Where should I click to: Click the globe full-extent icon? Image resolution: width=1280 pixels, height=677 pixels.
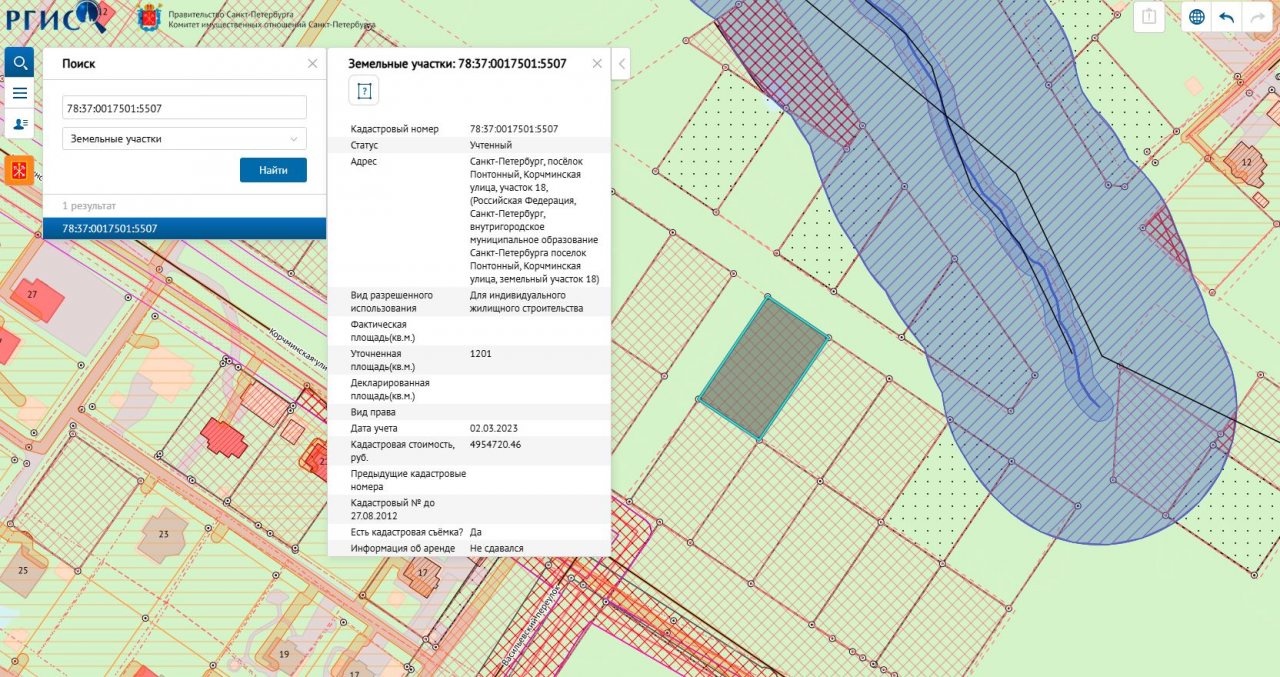1196,17
